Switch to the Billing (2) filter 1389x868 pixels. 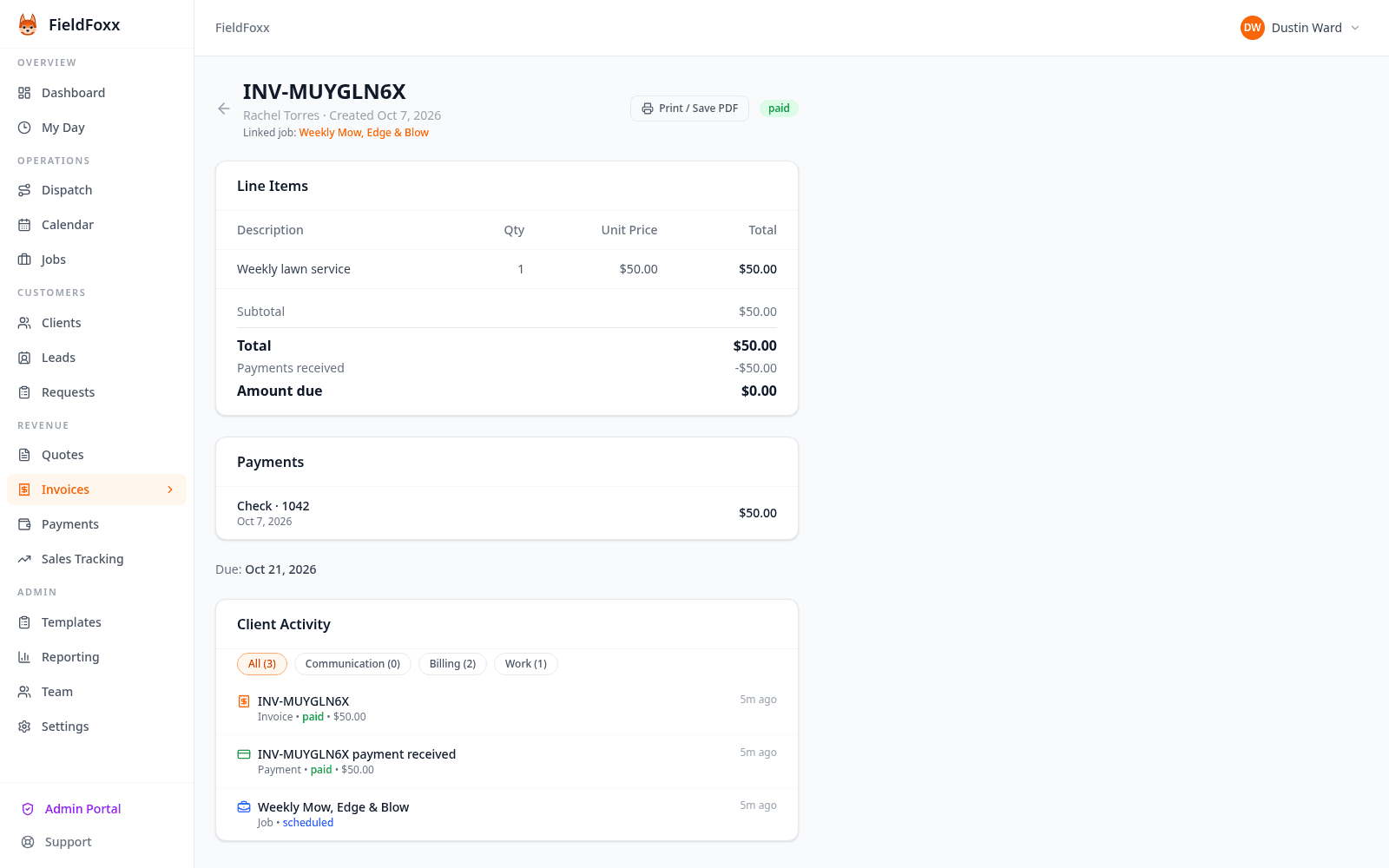[452, 664]
